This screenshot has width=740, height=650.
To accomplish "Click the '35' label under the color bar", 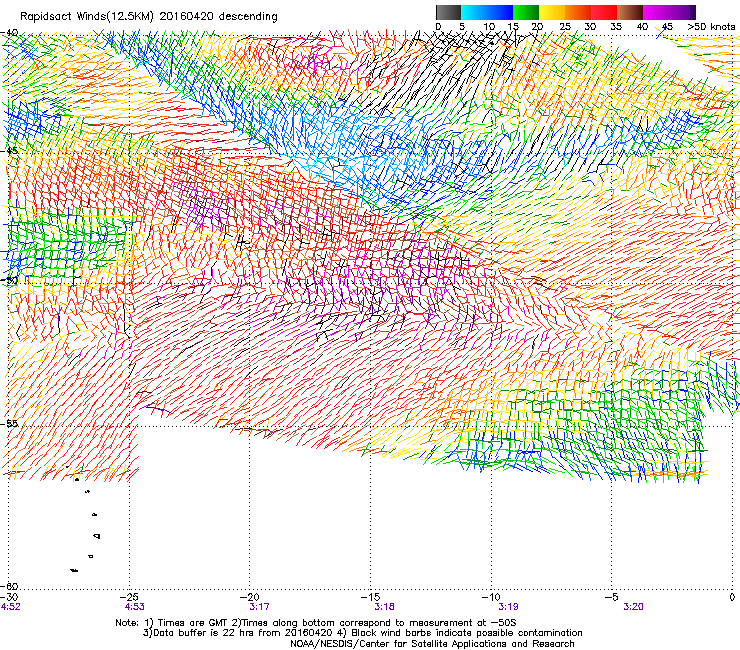I will point(616,27).
